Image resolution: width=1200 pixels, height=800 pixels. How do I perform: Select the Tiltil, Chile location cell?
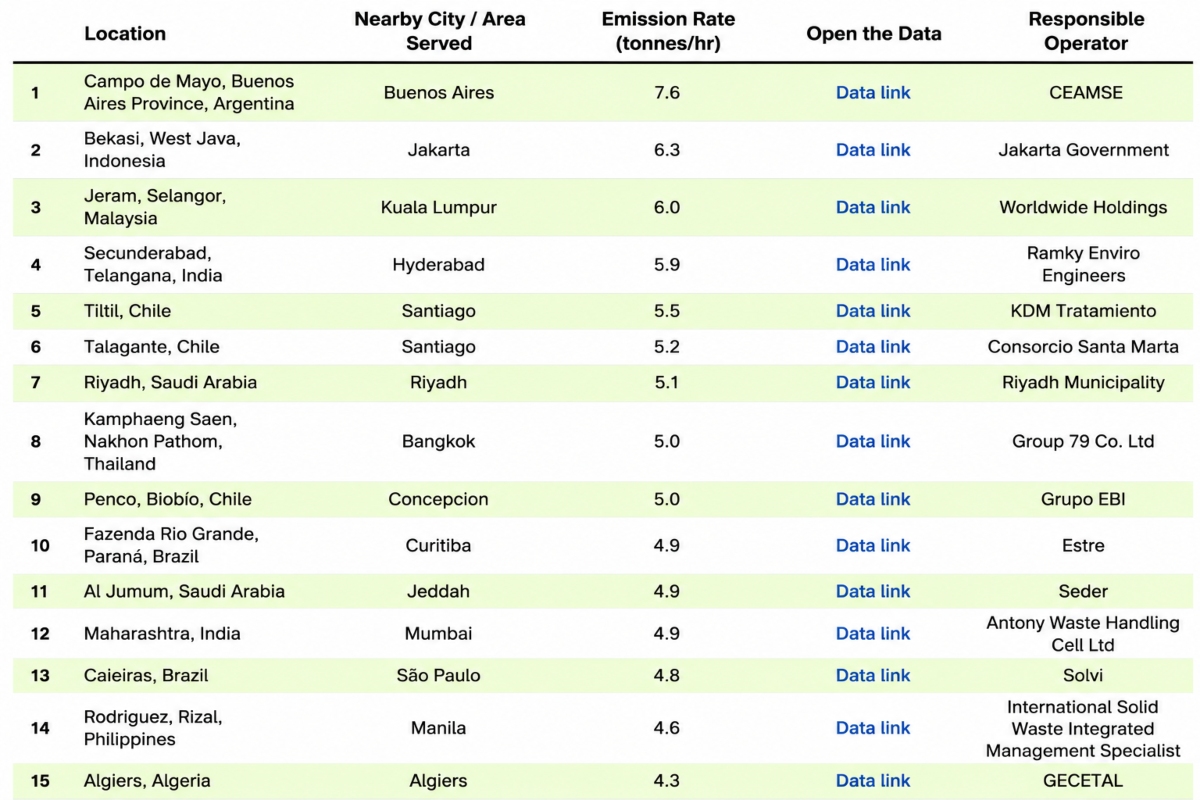(127, 311)
